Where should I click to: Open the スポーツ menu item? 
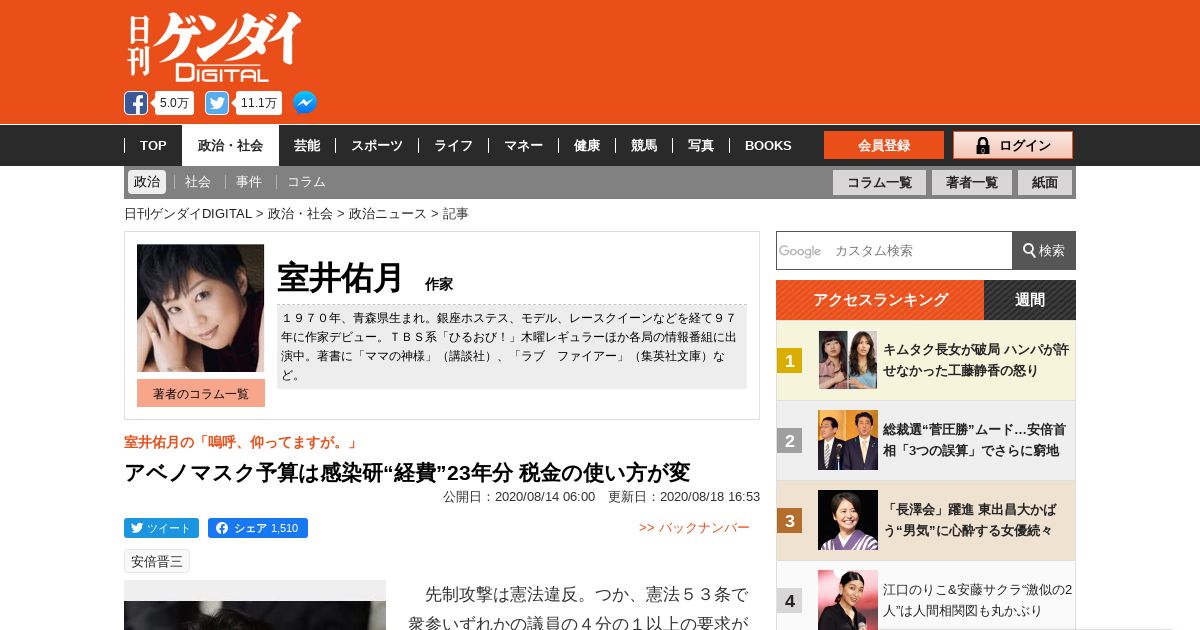click(x=377, y=145)
